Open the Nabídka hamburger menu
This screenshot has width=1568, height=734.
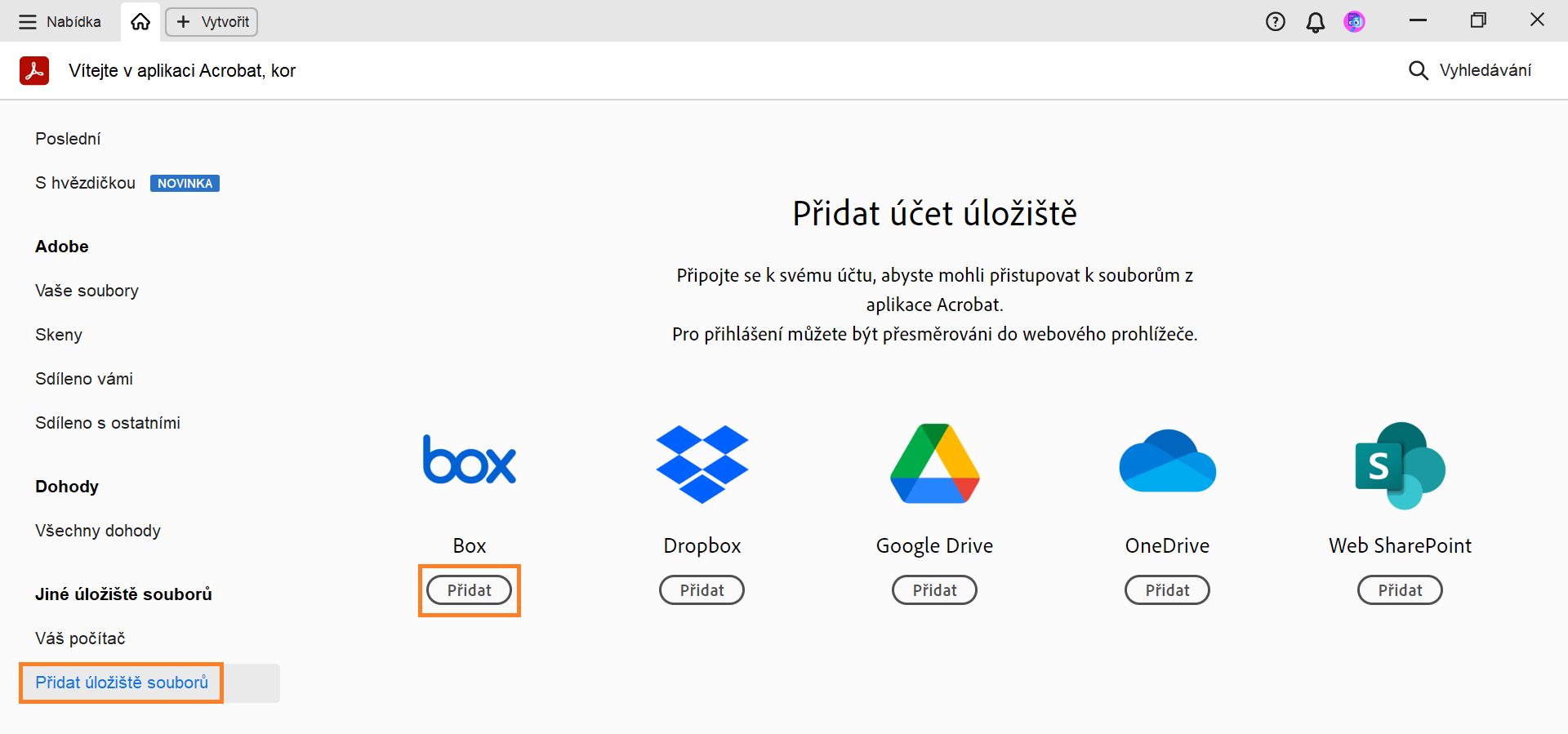(27, 22)
